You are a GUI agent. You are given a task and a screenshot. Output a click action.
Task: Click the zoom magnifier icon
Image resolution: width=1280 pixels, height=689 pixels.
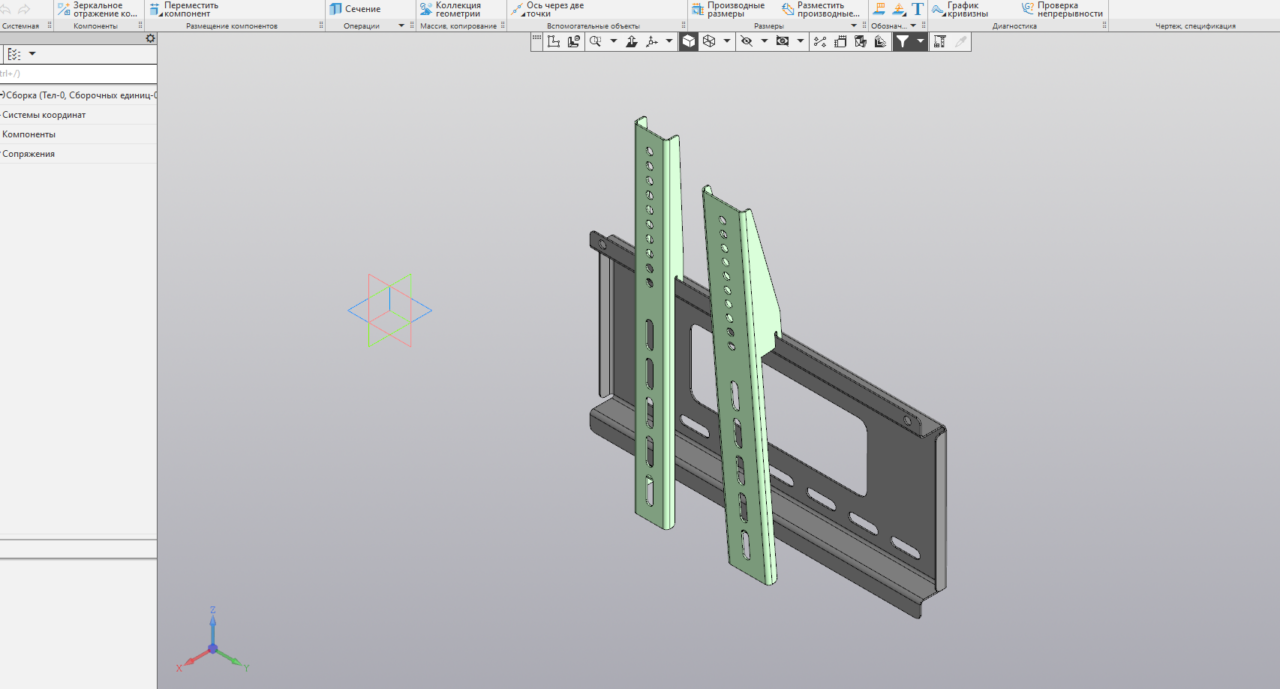click(x=595, y=41)
